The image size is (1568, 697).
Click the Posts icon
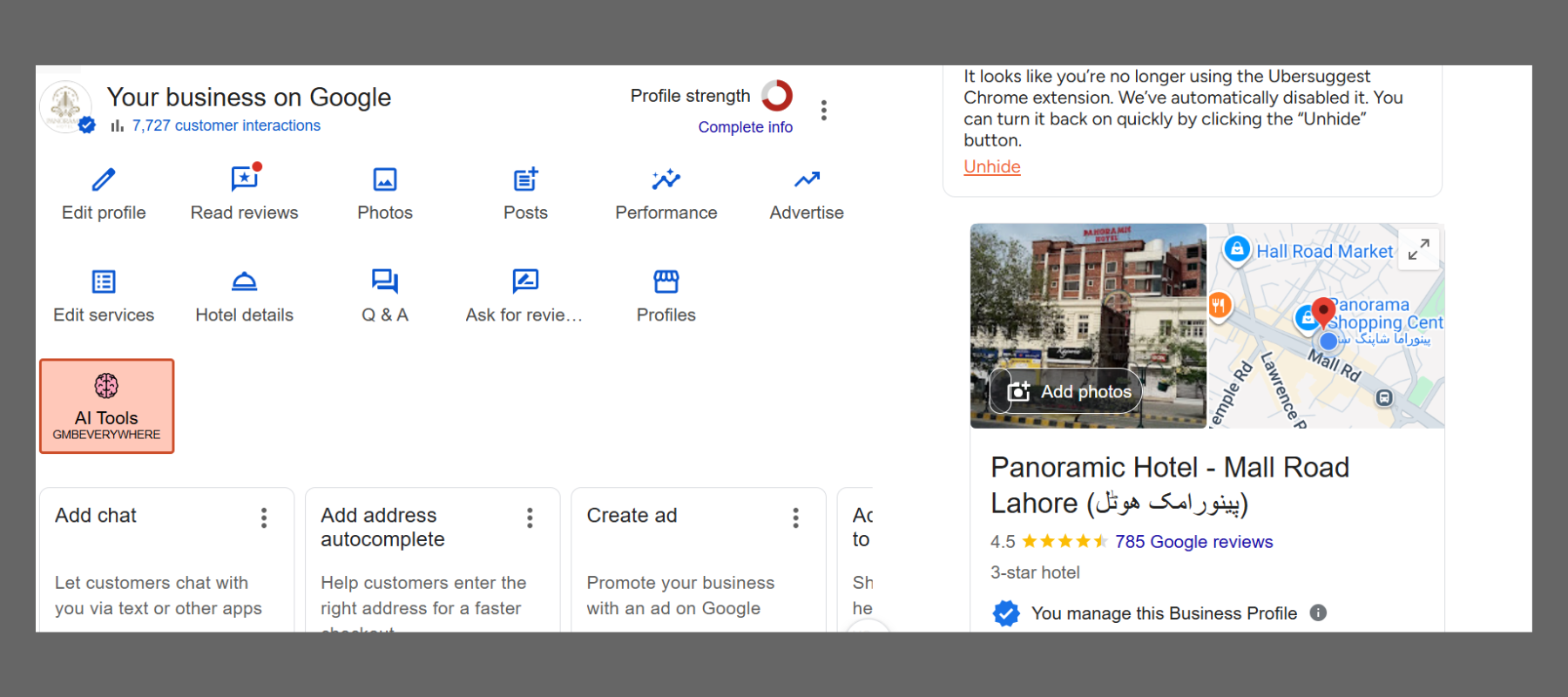[525, 180]
